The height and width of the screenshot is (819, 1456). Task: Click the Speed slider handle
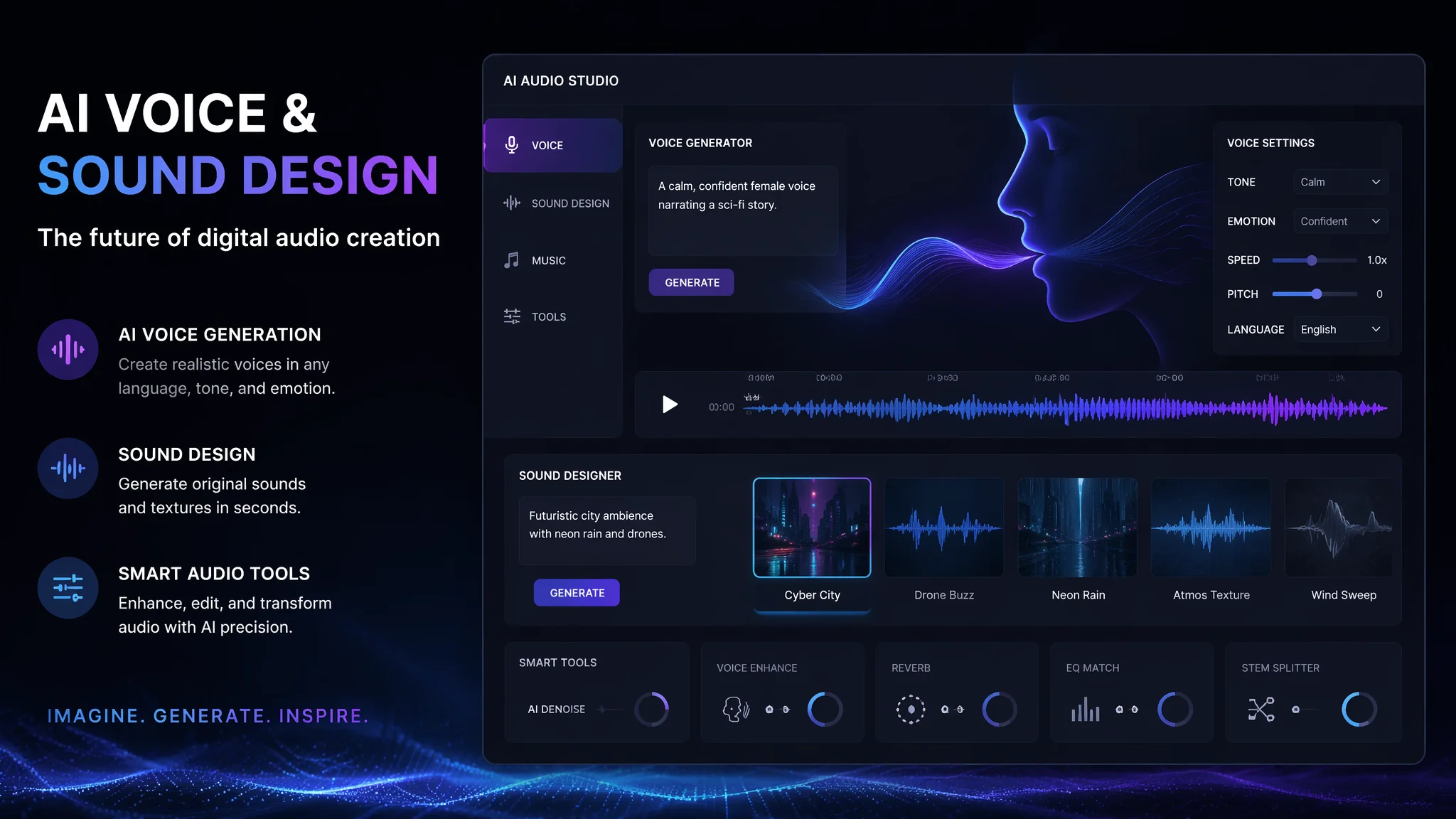[1312, 260]
